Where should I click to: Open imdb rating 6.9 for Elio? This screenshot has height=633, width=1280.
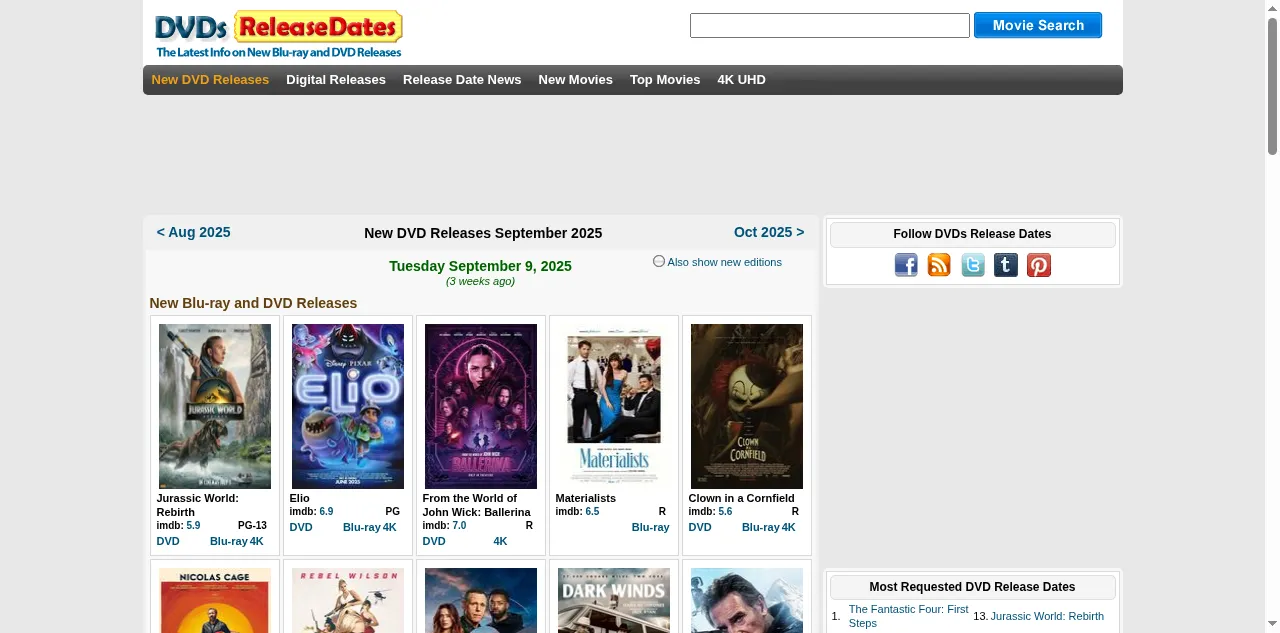coord(326,511)
